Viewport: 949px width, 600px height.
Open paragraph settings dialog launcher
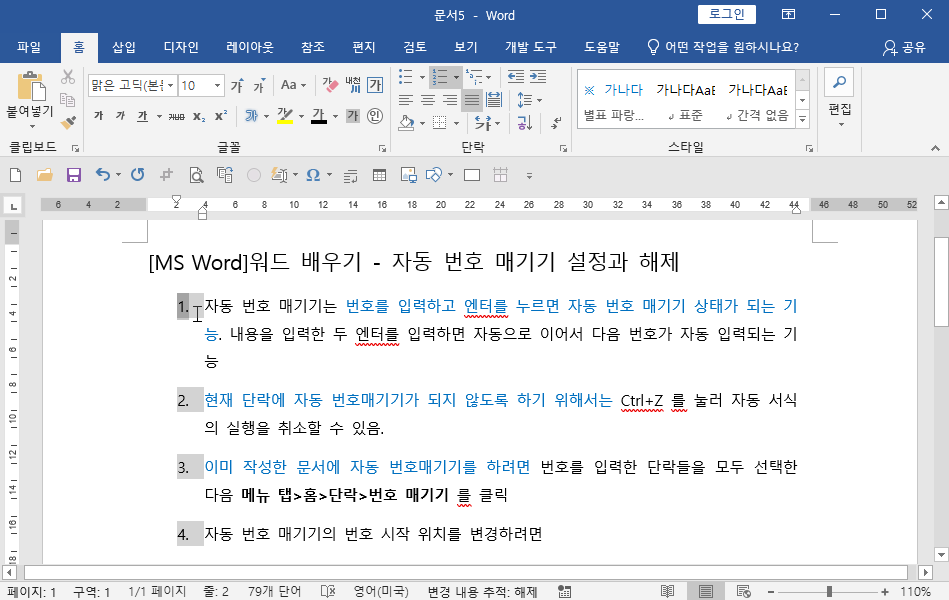click(x=563, y=148)
